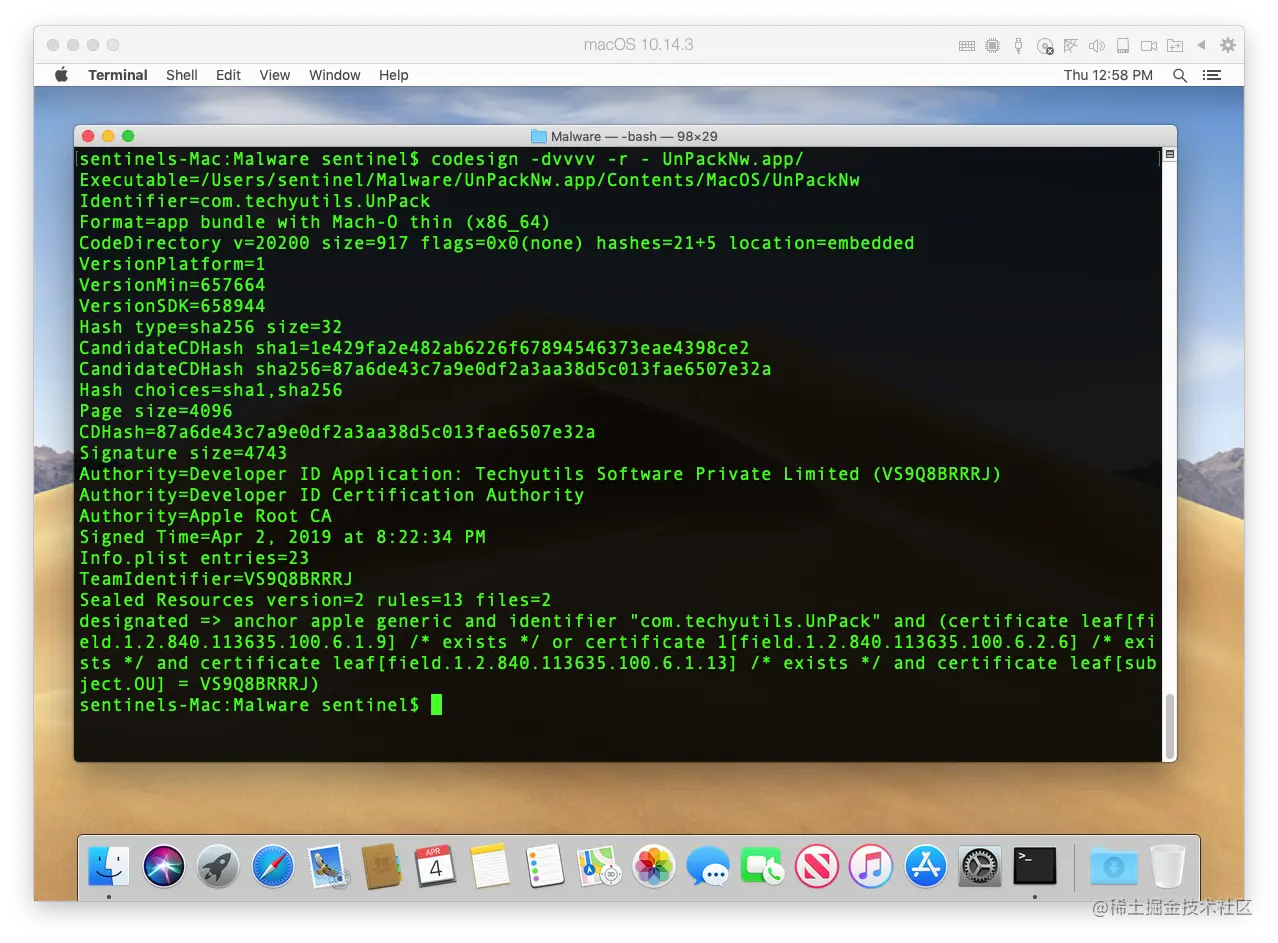Image resolution: width=1278 pixels, height=943 pixels.
Task: Open Contacts book icon in Dock
Action: 381,866
